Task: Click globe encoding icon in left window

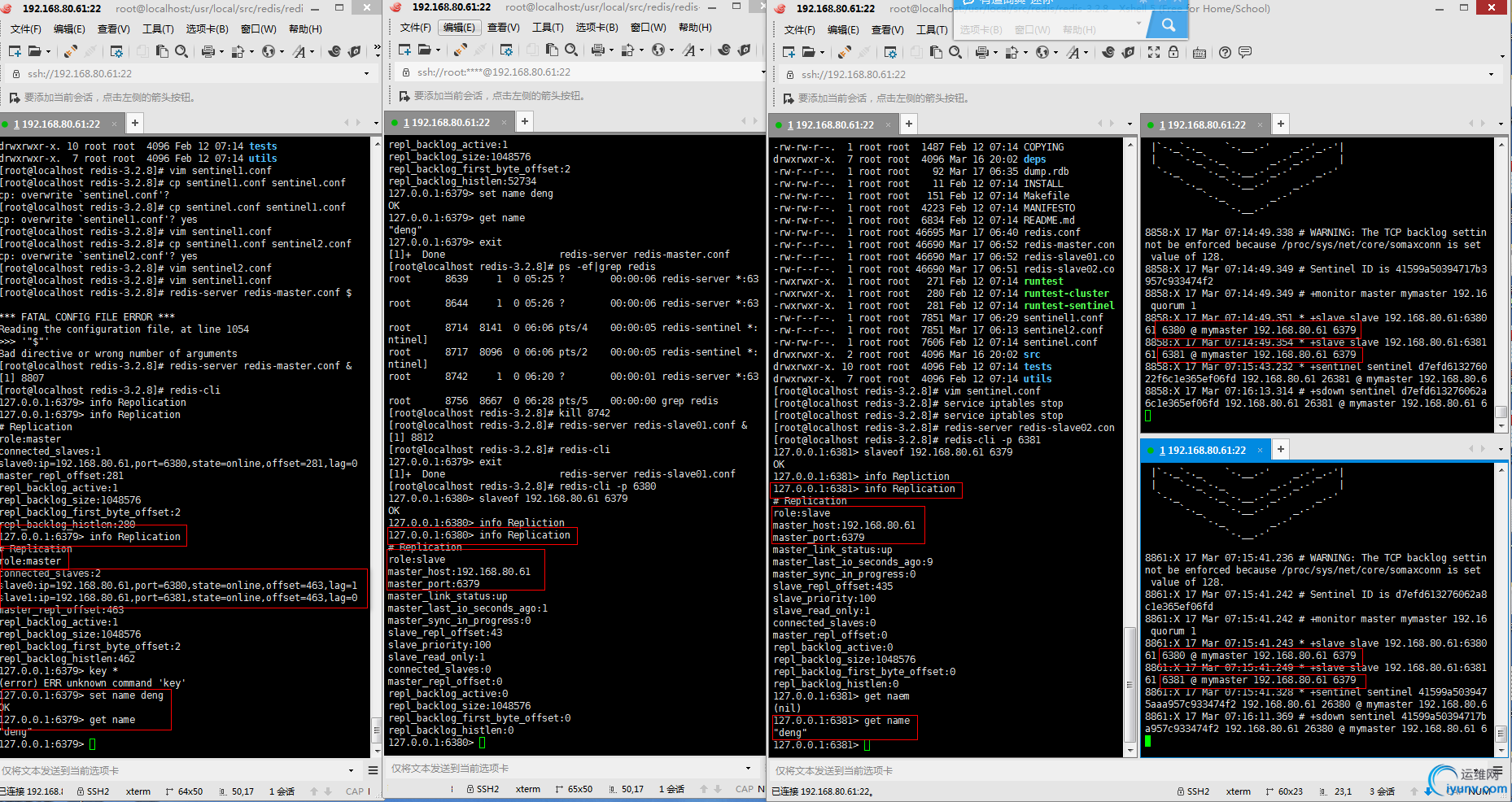Action: click(x=268, y=51)
